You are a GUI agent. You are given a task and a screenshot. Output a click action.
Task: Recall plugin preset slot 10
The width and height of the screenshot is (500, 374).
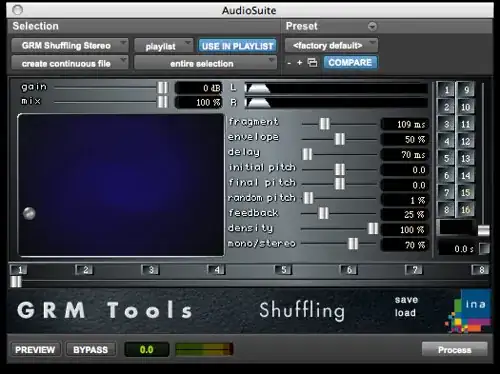pyautogui.click(x=465, y=107)
